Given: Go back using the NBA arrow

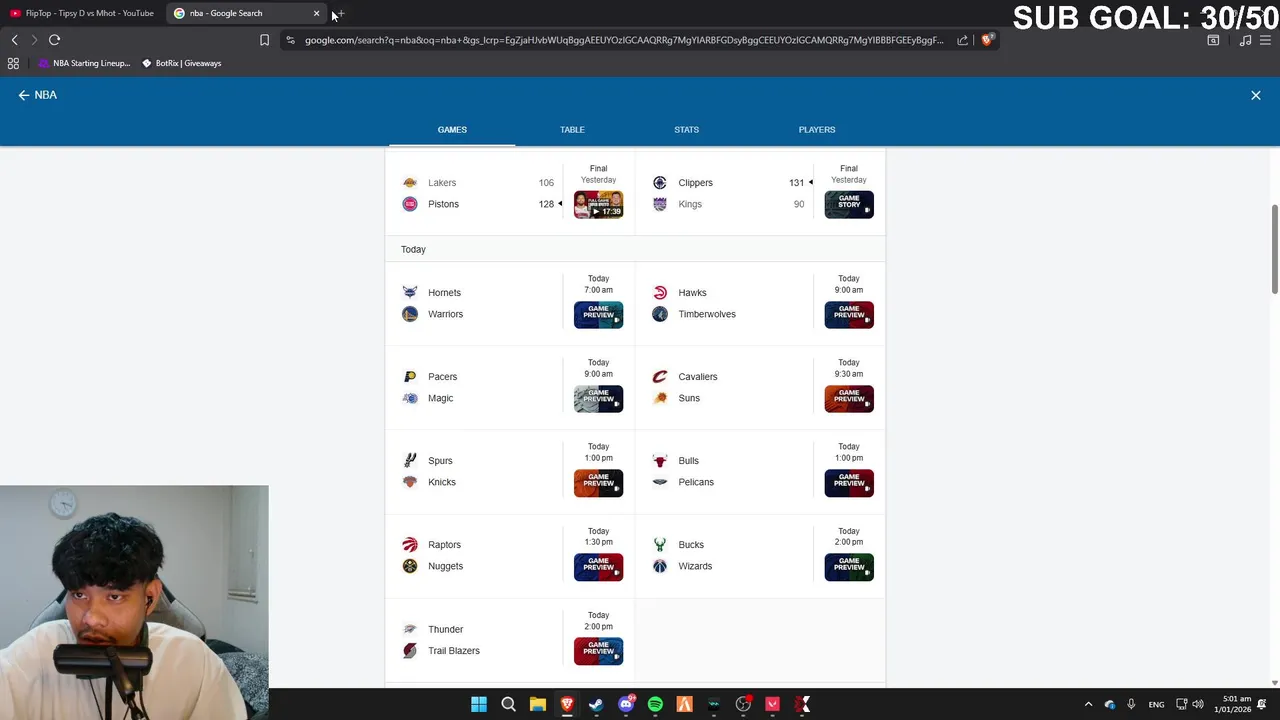Looking at the screenshot, I should (24, 95).
